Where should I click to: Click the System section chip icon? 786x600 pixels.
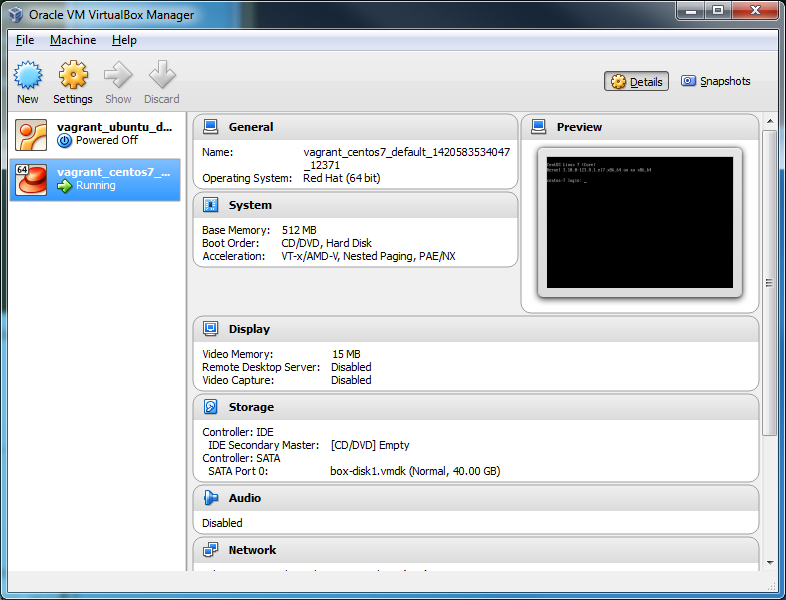[211, 205]
